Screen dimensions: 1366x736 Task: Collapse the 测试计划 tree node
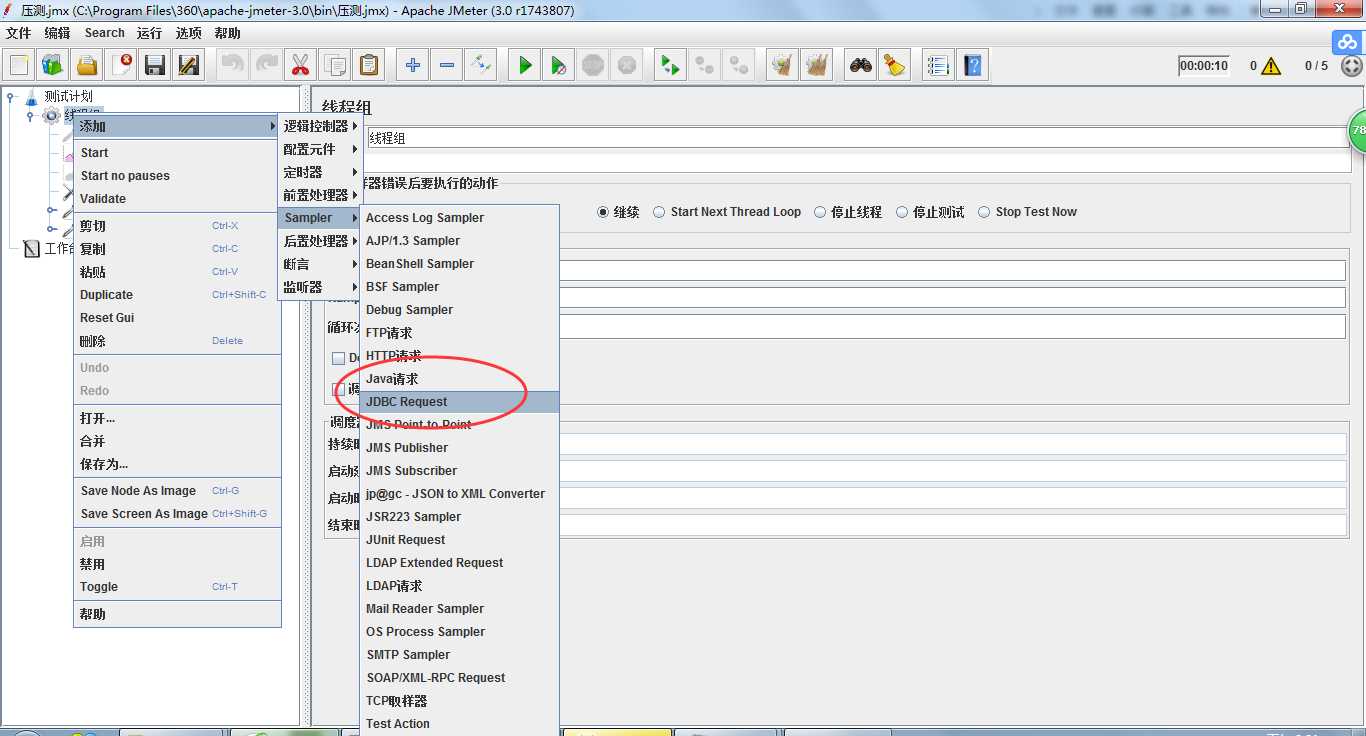(11, 96)
